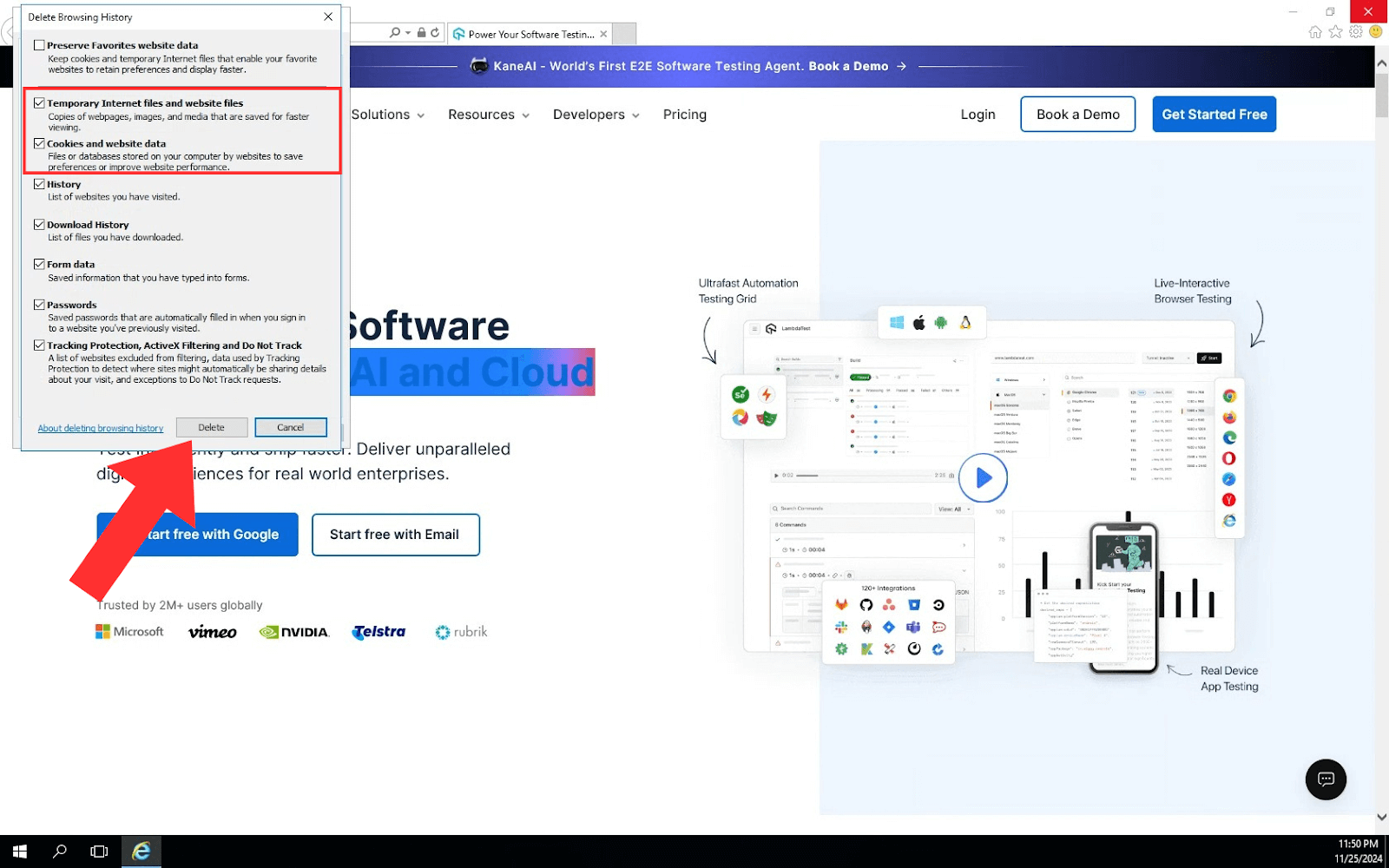
Task: Click Delete to clear browsing history
Action: coord(211,427)
